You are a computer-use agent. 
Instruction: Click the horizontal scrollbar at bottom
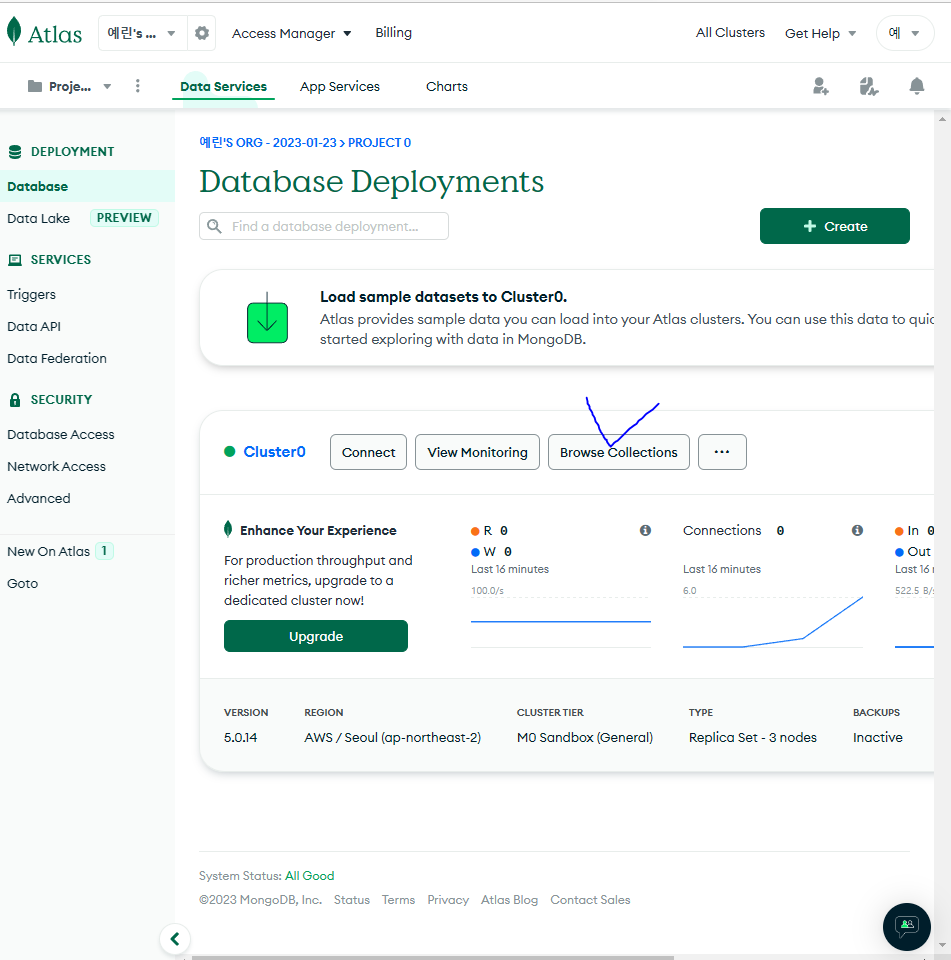point(432,958)
